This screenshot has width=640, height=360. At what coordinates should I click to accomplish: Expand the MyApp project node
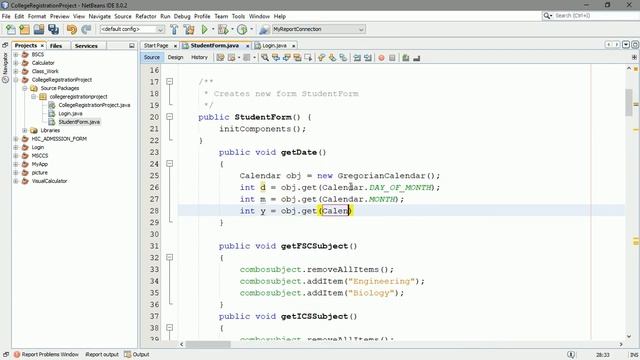(16, 164)
